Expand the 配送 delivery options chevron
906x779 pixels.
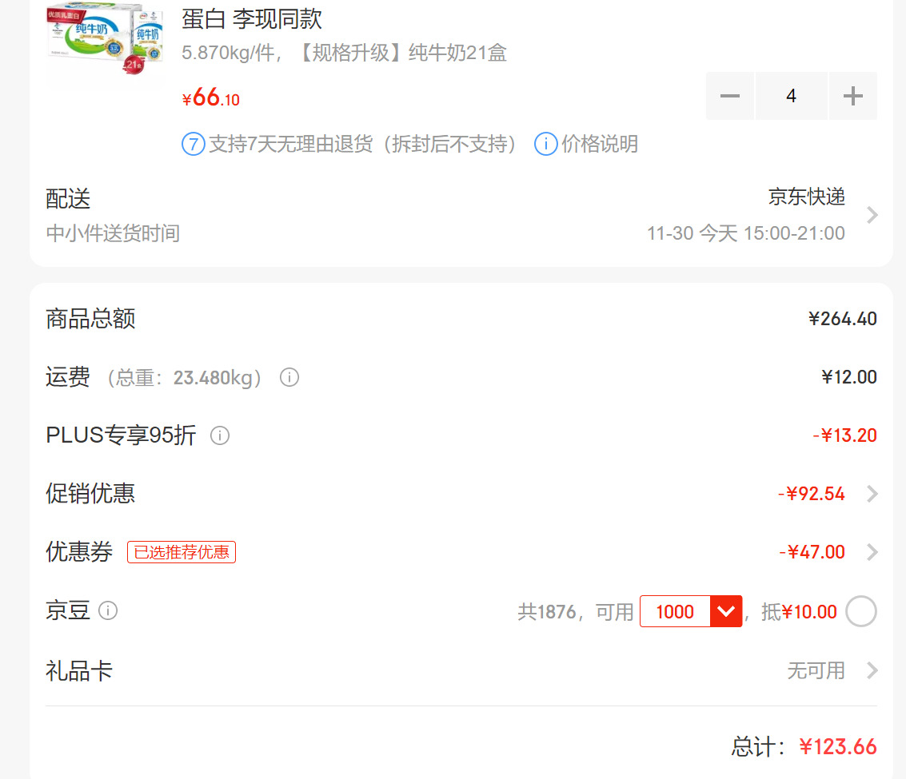[872, 215]
